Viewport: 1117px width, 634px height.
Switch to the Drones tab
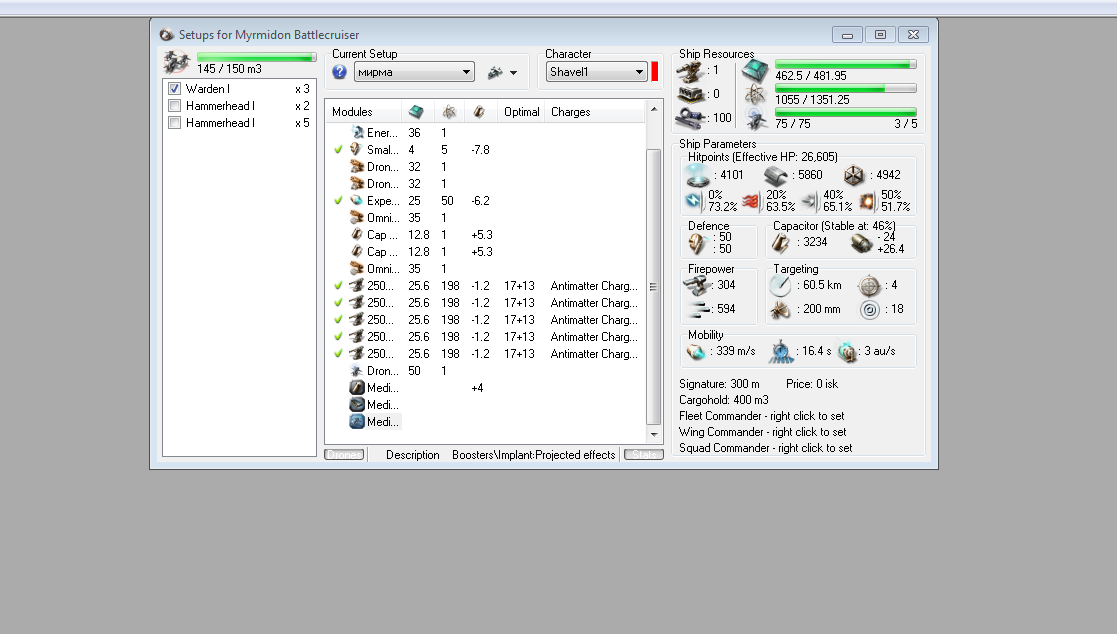pos(344,454)
